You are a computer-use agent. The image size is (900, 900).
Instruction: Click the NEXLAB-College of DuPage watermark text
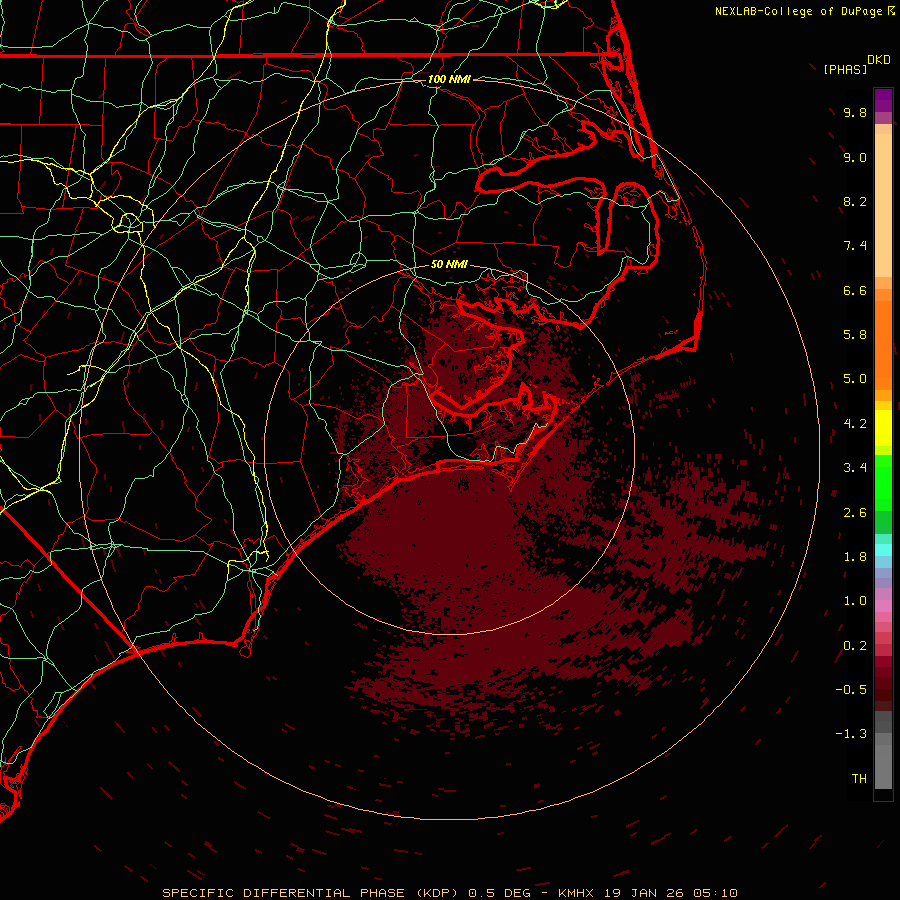coord(798,11)
